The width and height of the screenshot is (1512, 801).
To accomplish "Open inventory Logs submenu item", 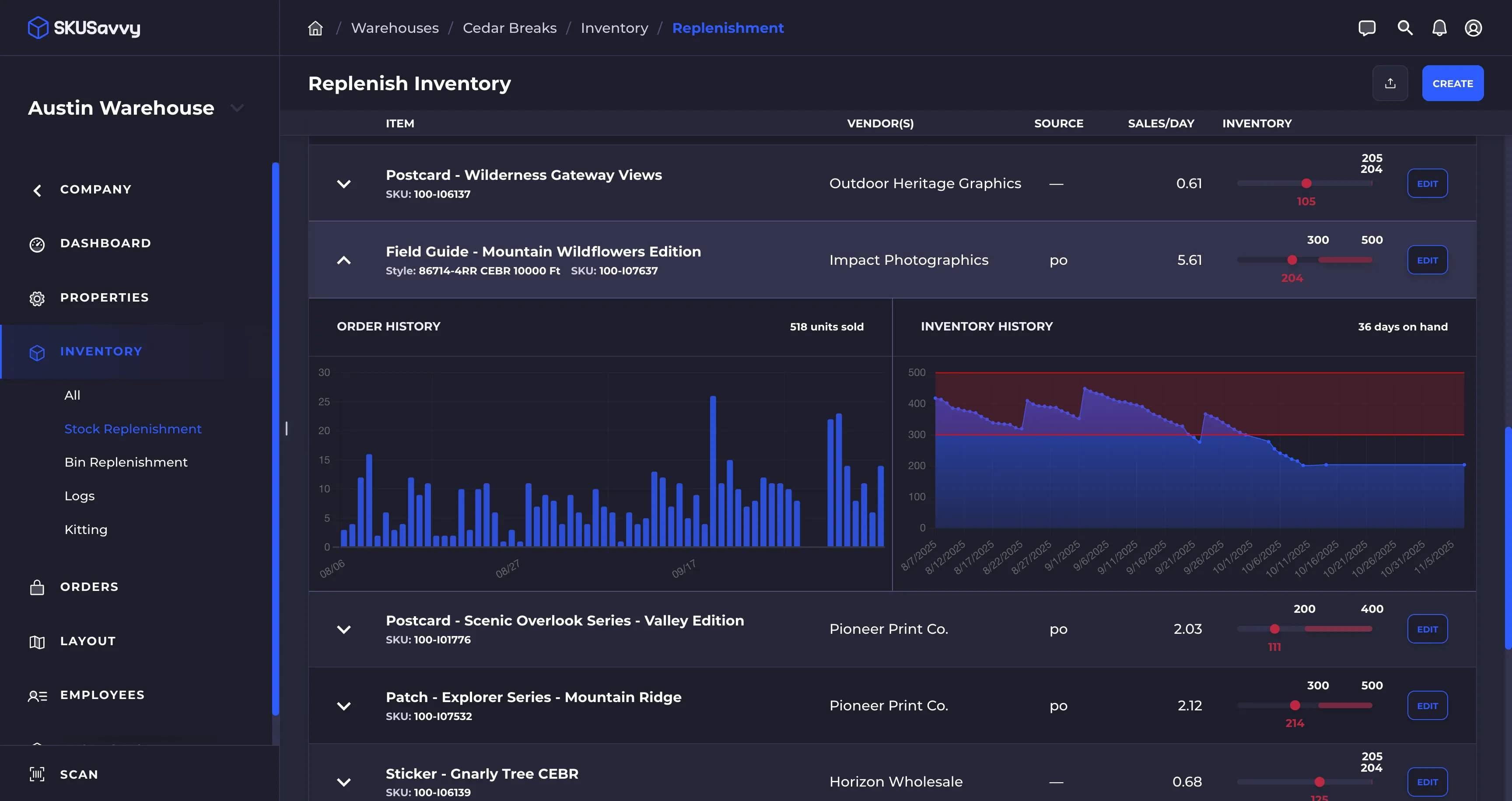I will coord(79,496).
